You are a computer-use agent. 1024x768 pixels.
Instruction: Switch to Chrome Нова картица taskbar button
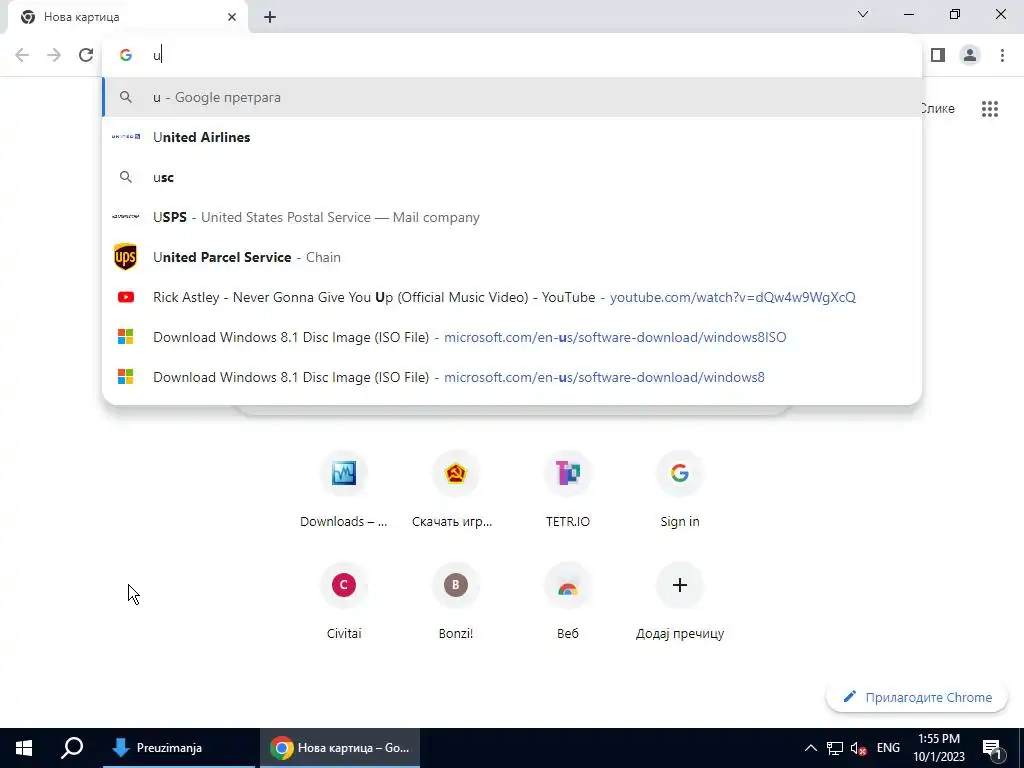[x=340, y=748]
